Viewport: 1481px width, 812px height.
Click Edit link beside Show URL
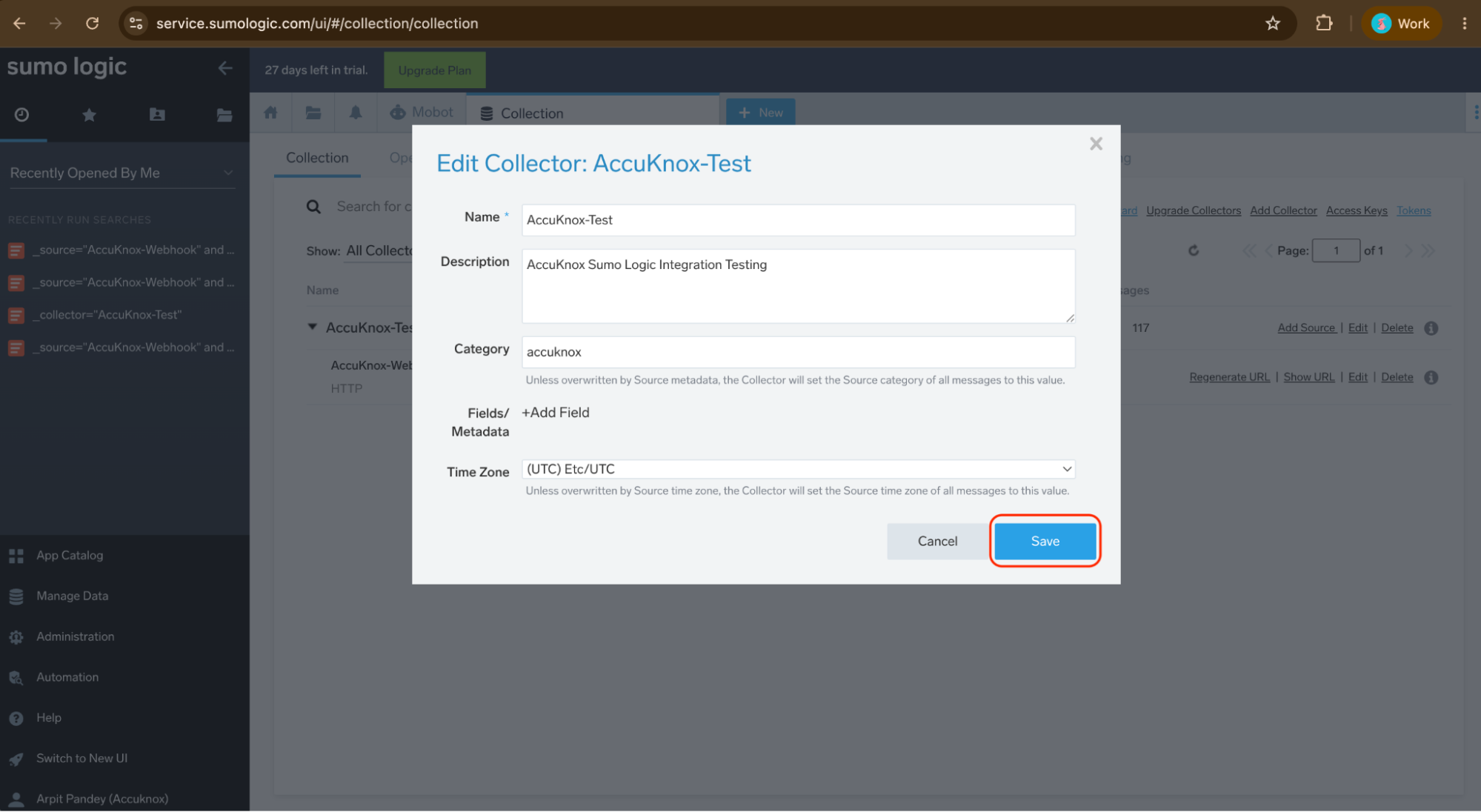(x=1357, y=377)
